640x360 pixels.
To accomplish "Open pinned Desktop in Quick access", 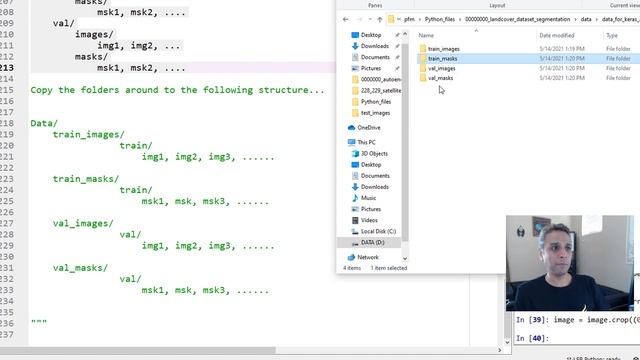I will [x=371, y=35].
